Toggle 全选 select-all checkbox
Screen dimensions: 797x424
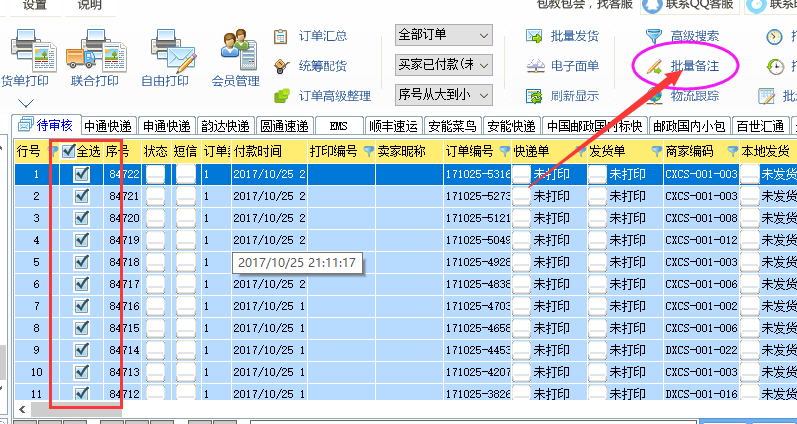pos(68,151)
